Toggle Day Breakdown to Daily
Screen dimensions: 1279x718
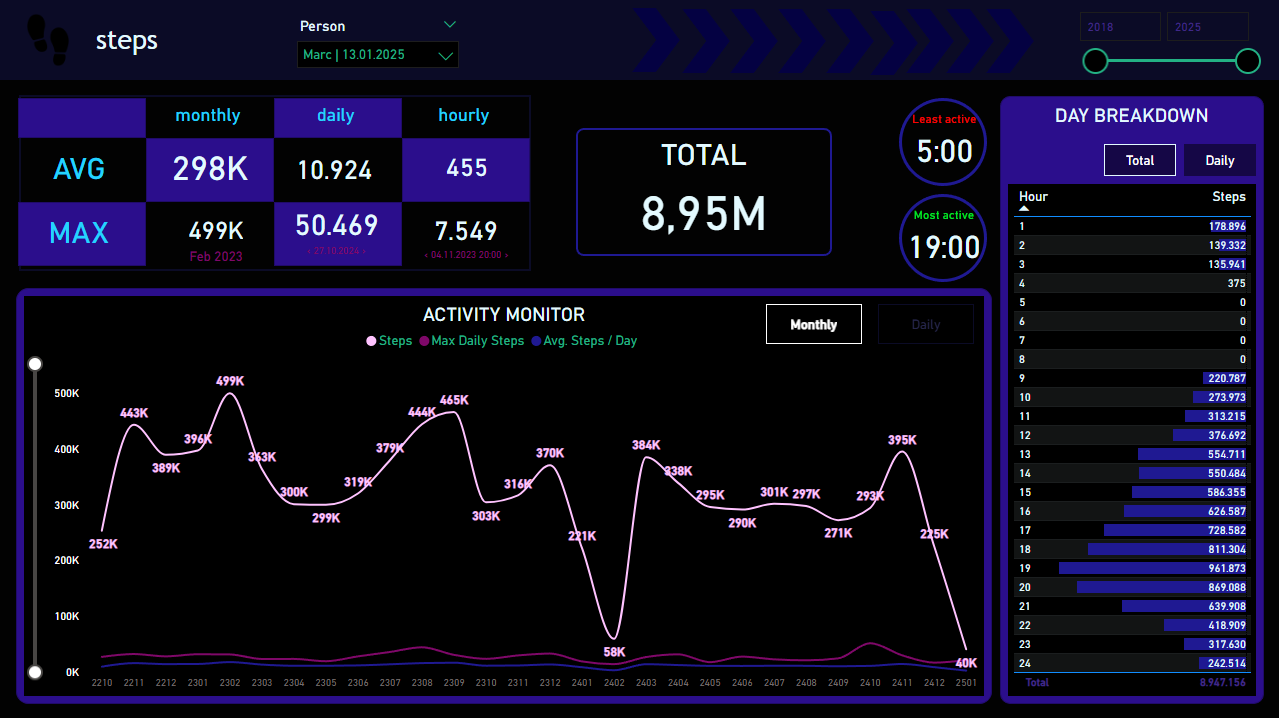[1219, 160]
